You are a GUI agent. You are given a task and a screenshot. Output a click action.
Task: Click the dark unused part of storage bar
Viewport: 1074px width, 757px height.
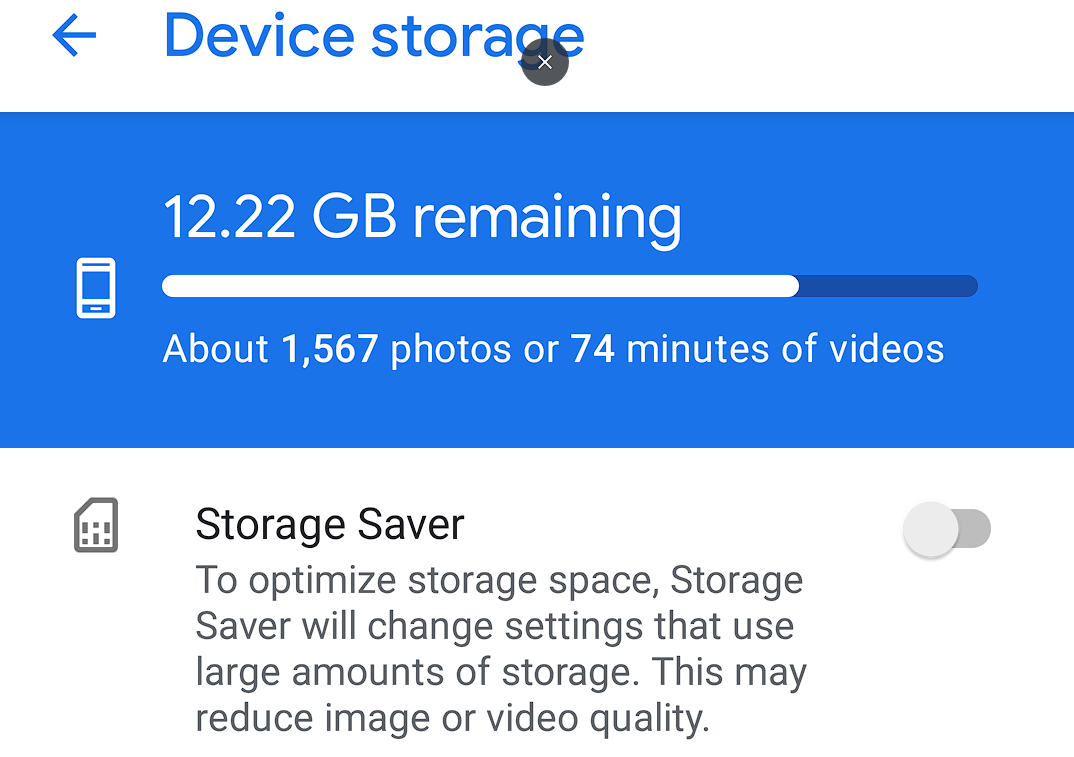(x=888, y=287)
